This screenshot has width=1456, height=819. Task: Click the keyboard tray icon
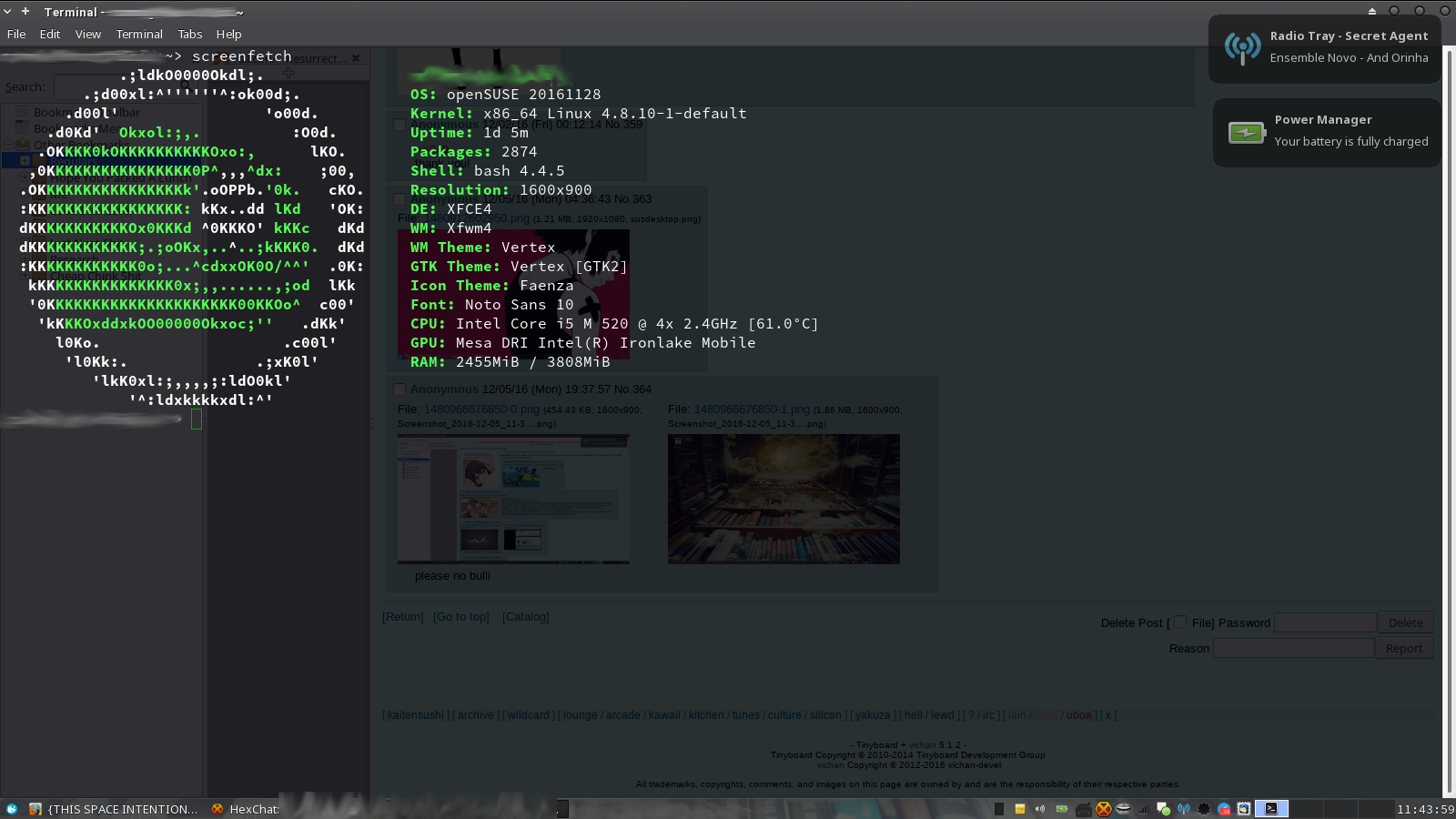point(1083,809)
